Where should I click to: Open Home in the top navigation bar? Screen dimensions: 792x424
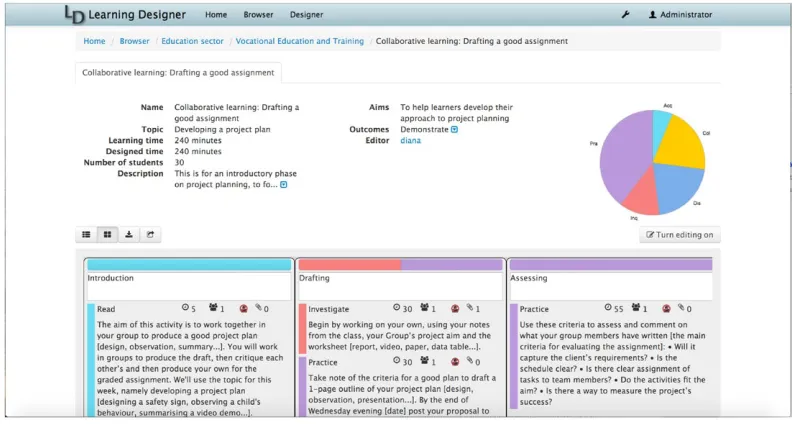tap(216, 15)
